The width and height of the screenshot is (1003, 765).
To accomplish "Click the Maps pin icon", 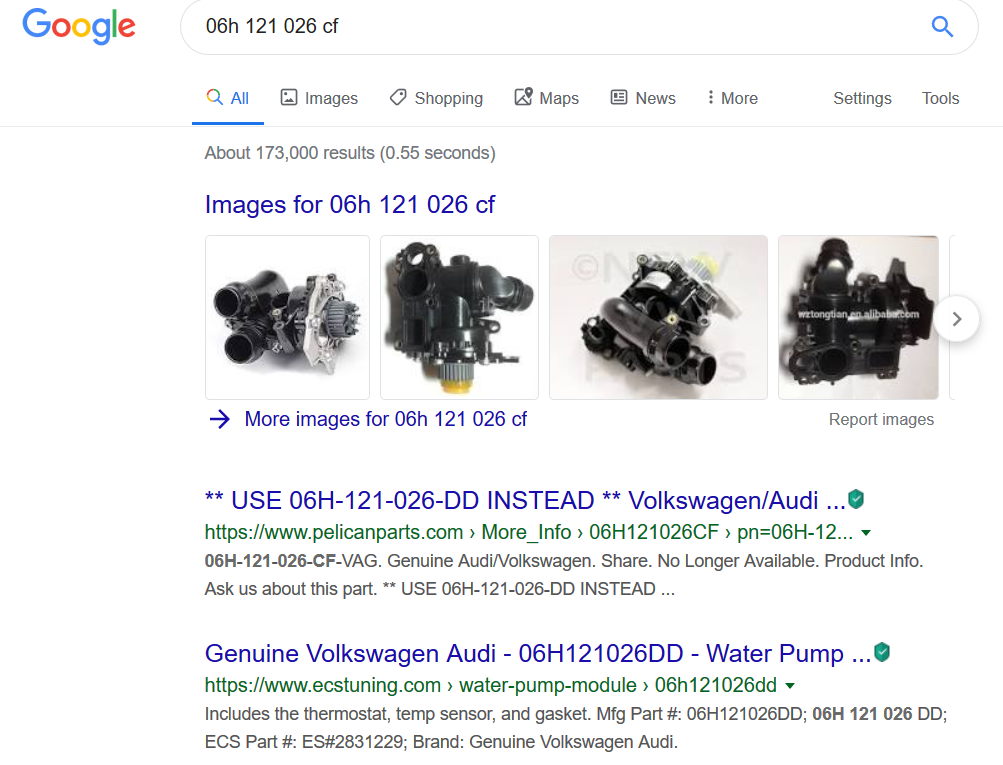I will click(524, 97).
